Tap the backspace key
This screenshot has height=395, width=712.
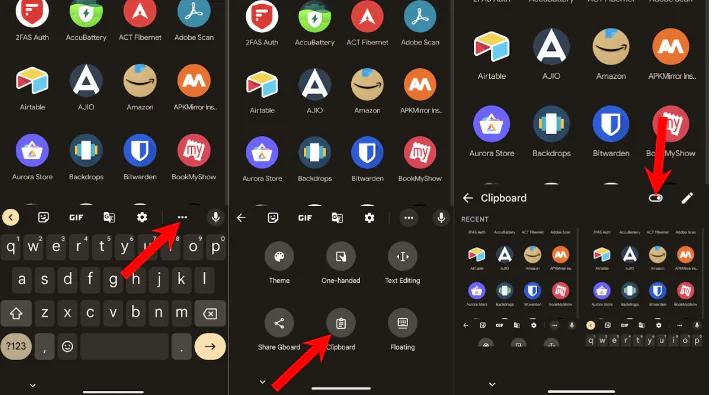click(x=210, y=313)
